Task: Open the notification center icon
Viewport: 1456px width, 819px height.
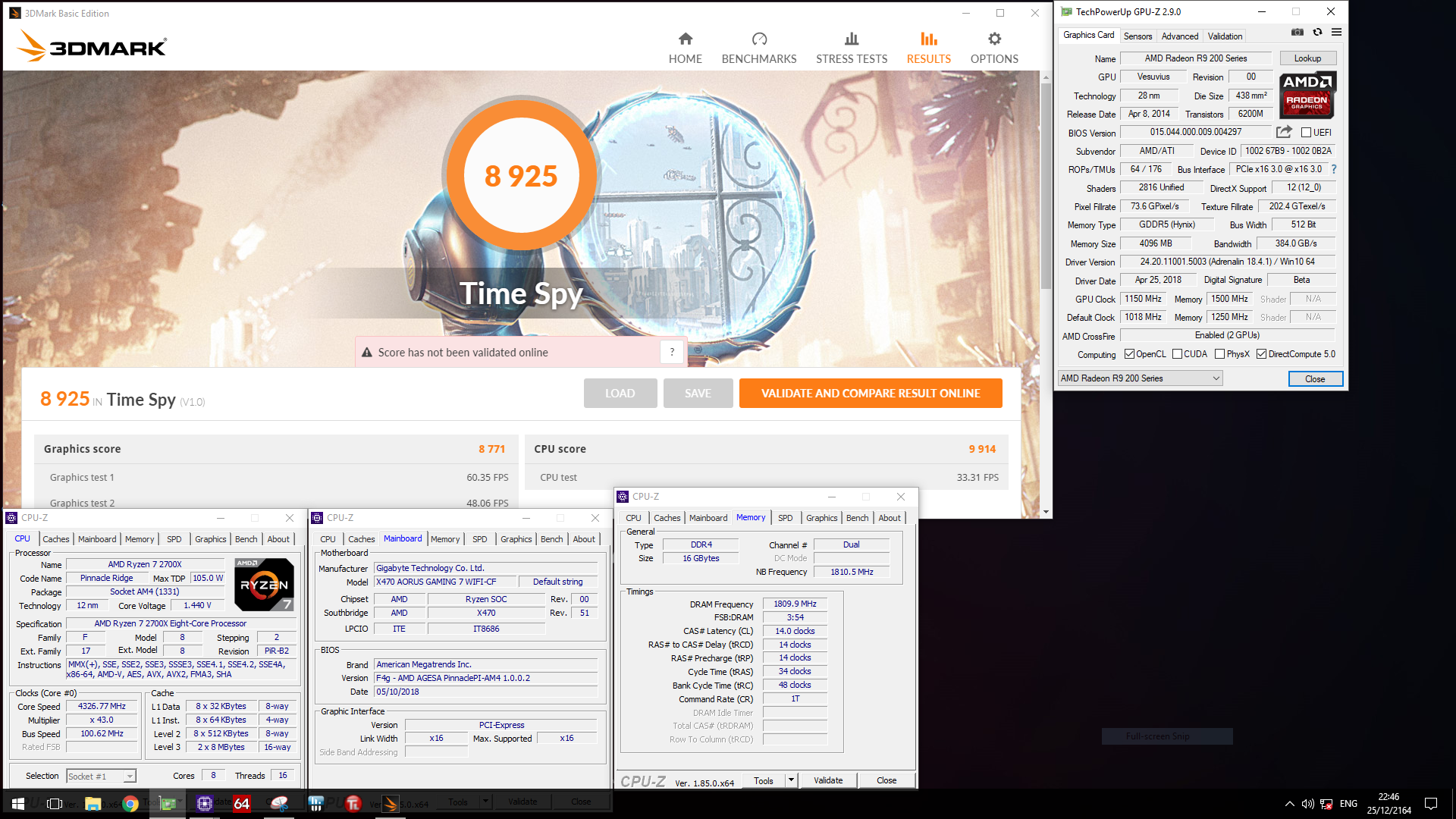Action: [1431, 804]
